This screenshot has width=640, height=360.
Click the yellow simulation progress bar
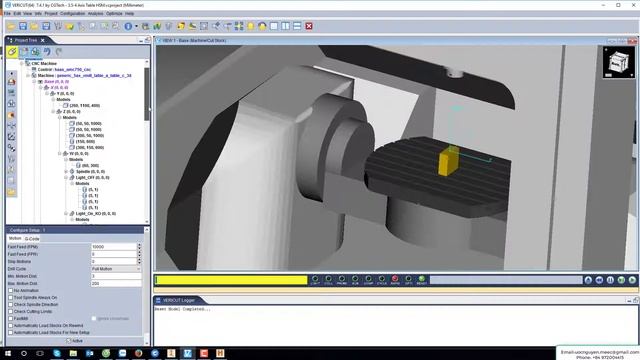pyautogui.click(x=231, y=280)
